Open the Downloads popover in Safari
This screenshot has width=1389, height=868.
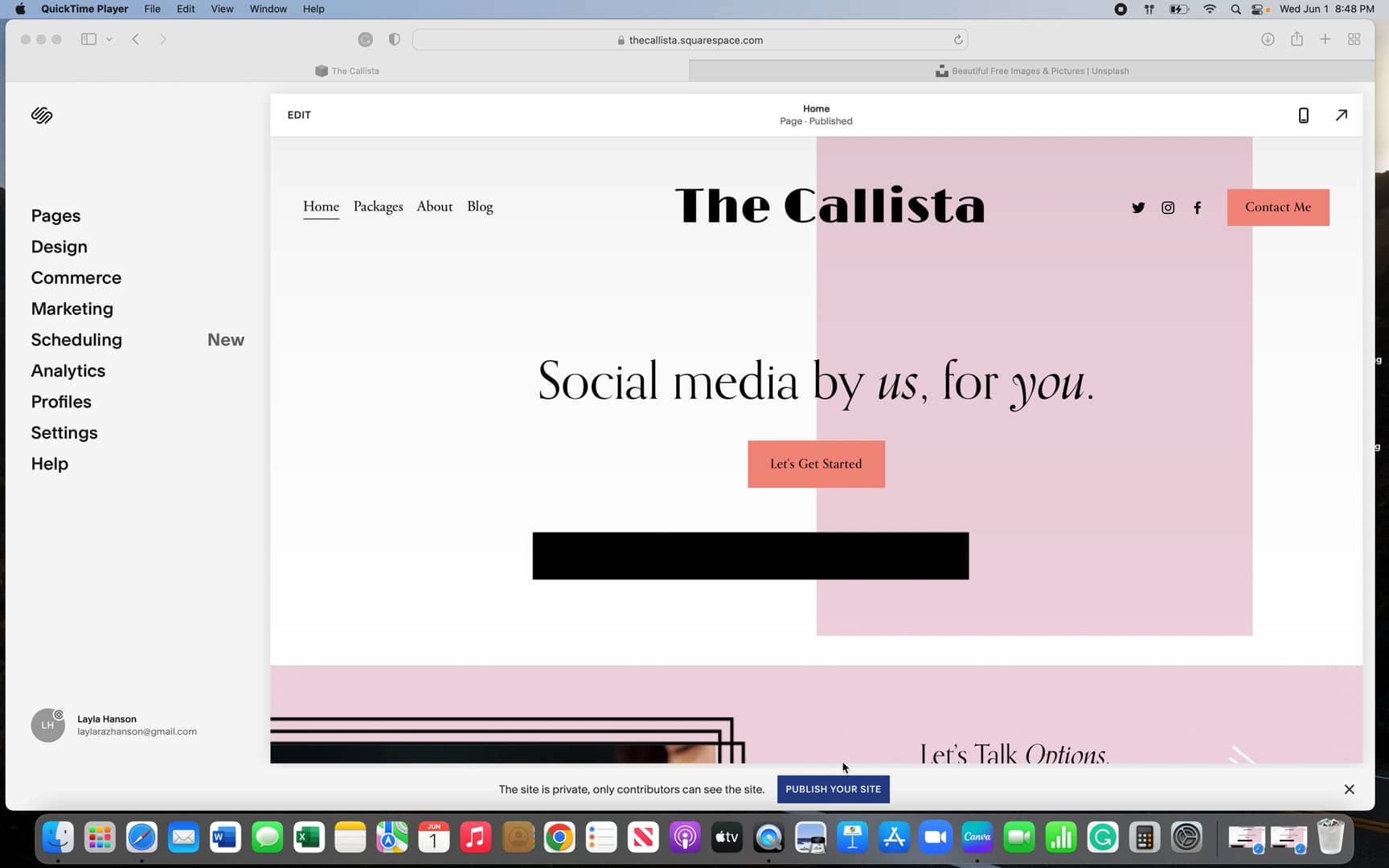coord(1268,39)
